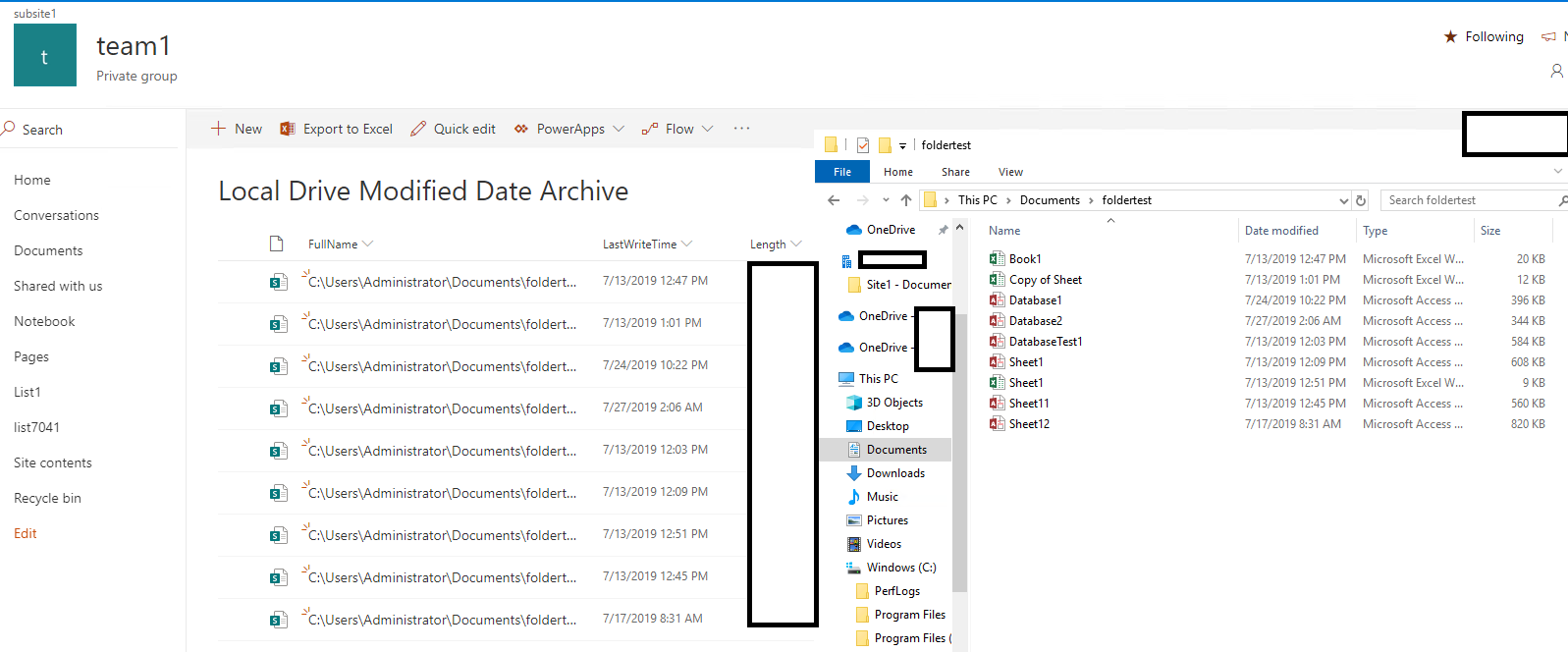Select Desktop in navigation pane

tap(888, 426)
